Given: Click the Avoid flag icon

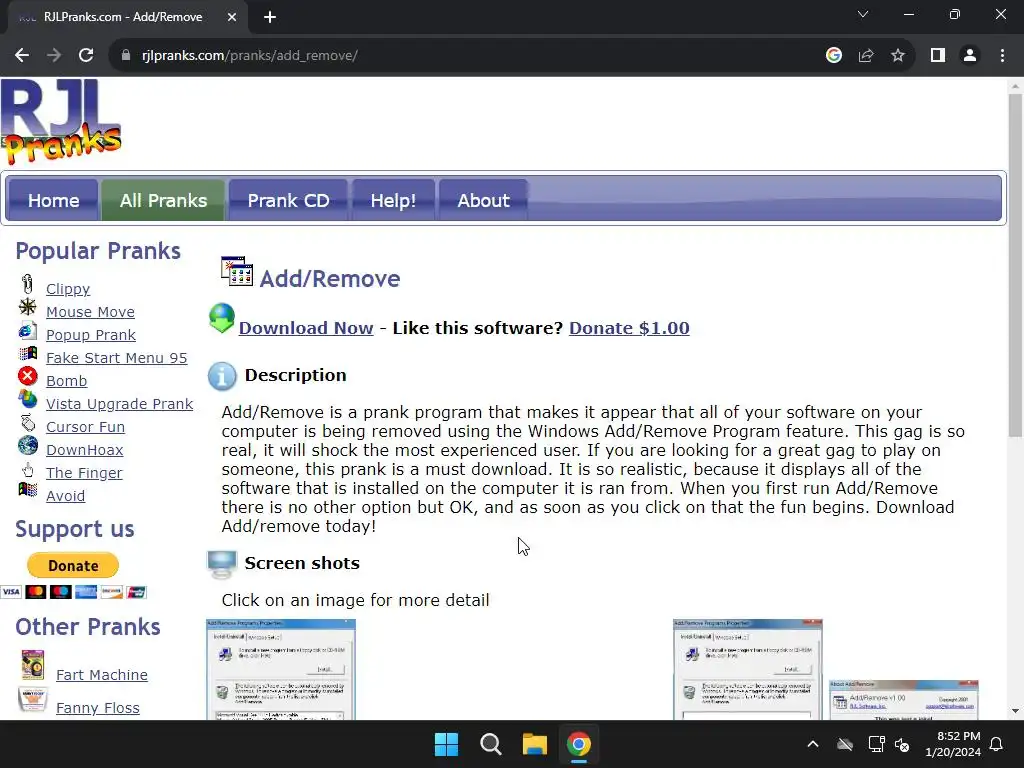Looking at the screenshot, I should pos(27,490).
